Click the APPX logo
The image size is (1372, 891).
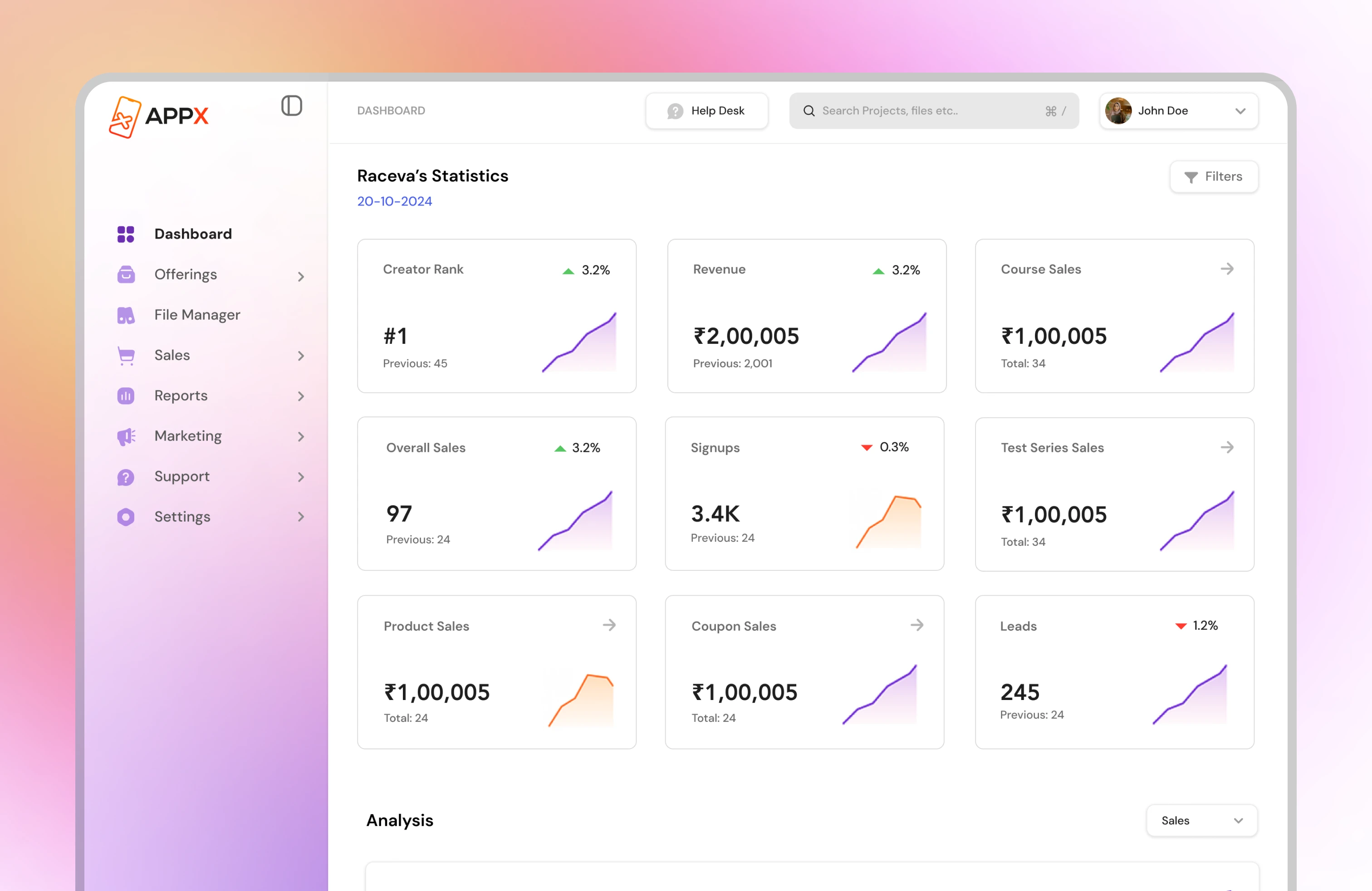[x=159, y=117]
